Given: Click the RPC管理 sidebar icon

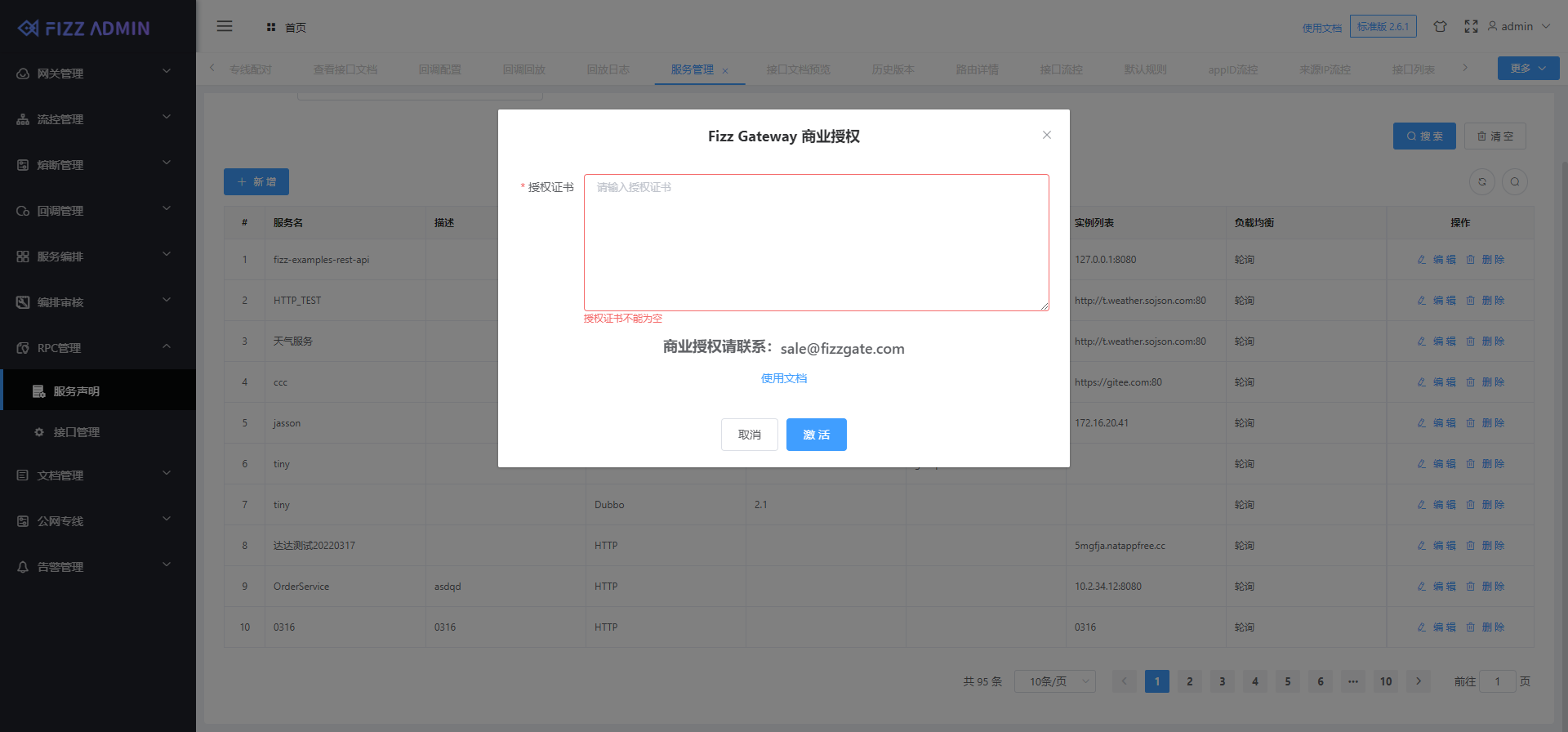Looking at the screenshot, I should 23,348.
